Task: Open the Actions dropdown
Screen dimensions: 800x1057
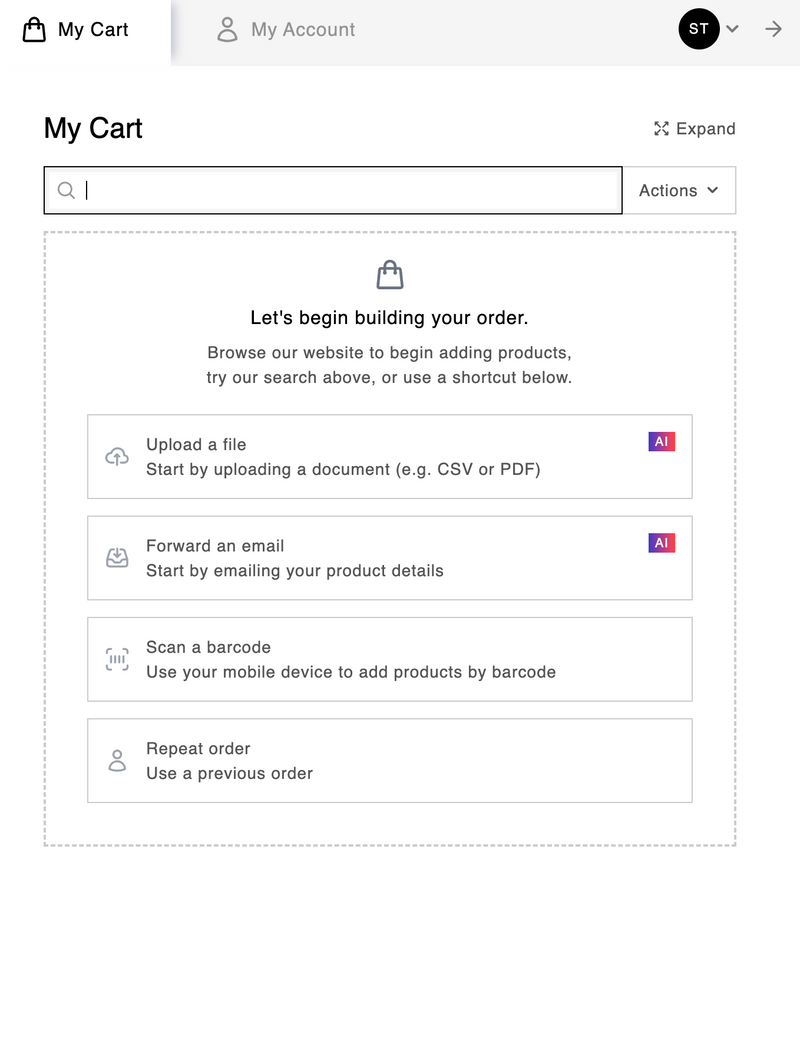Action: coord(680,190)
